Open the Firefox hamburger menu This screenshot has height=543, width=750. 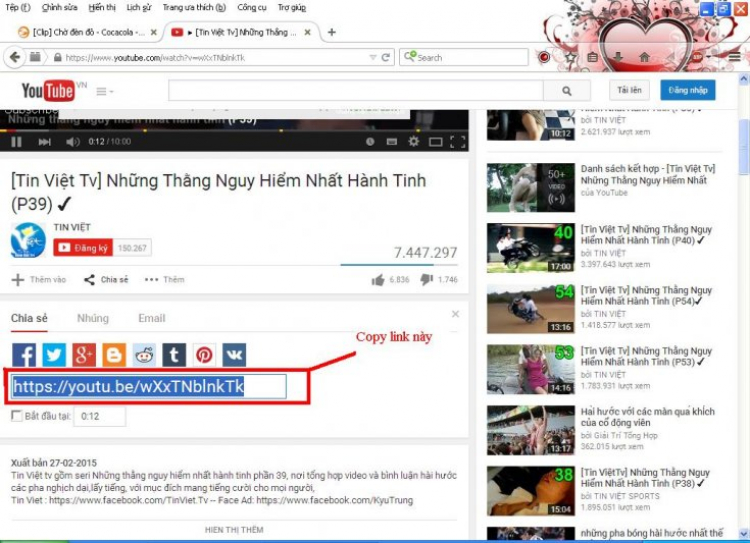735,57
